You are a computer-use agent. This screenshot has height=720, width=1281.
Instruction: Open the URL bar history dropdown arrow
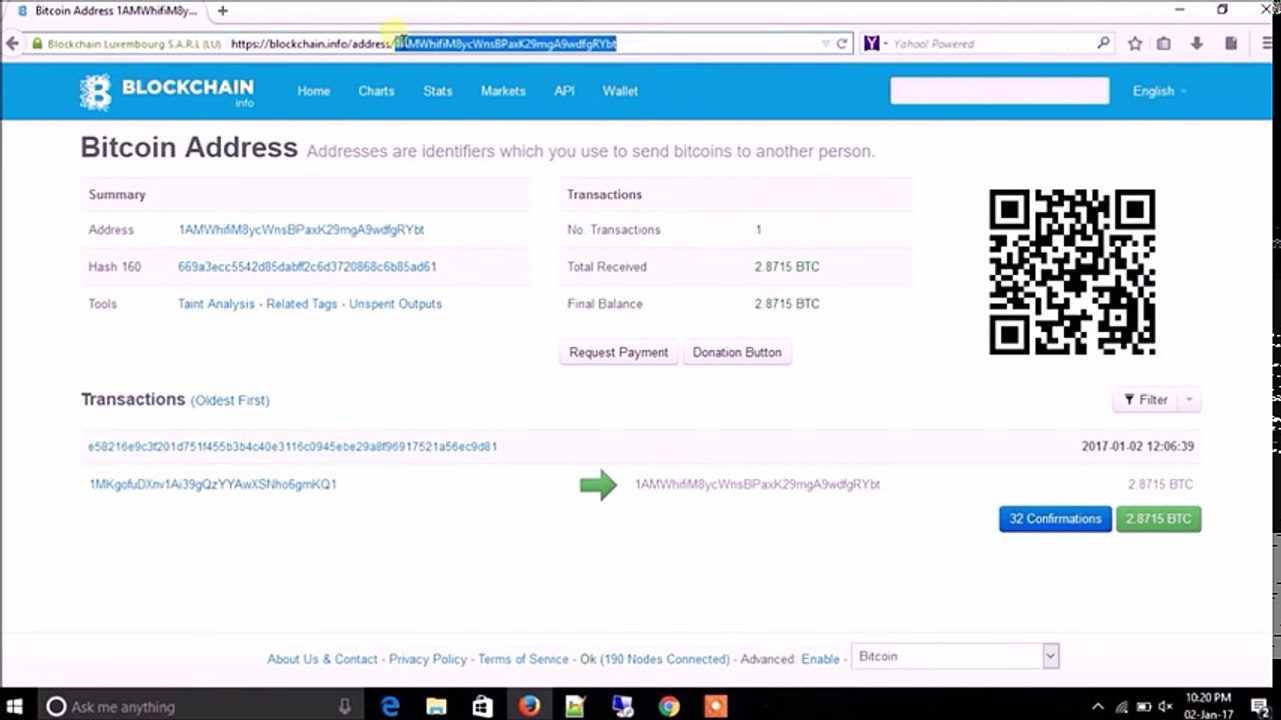coord(825,44)
